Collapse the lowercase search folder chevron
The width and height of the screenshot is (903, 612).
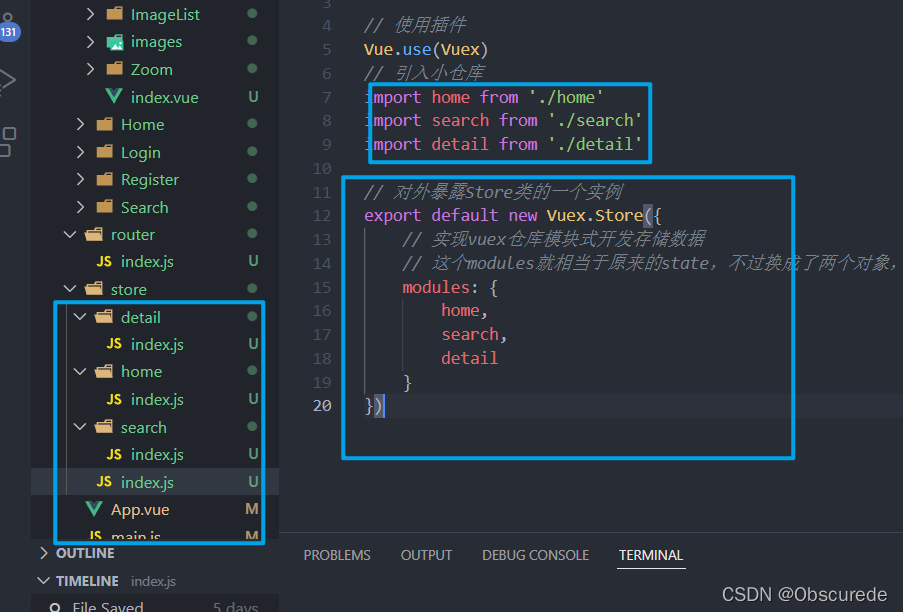tap(80, 427)
